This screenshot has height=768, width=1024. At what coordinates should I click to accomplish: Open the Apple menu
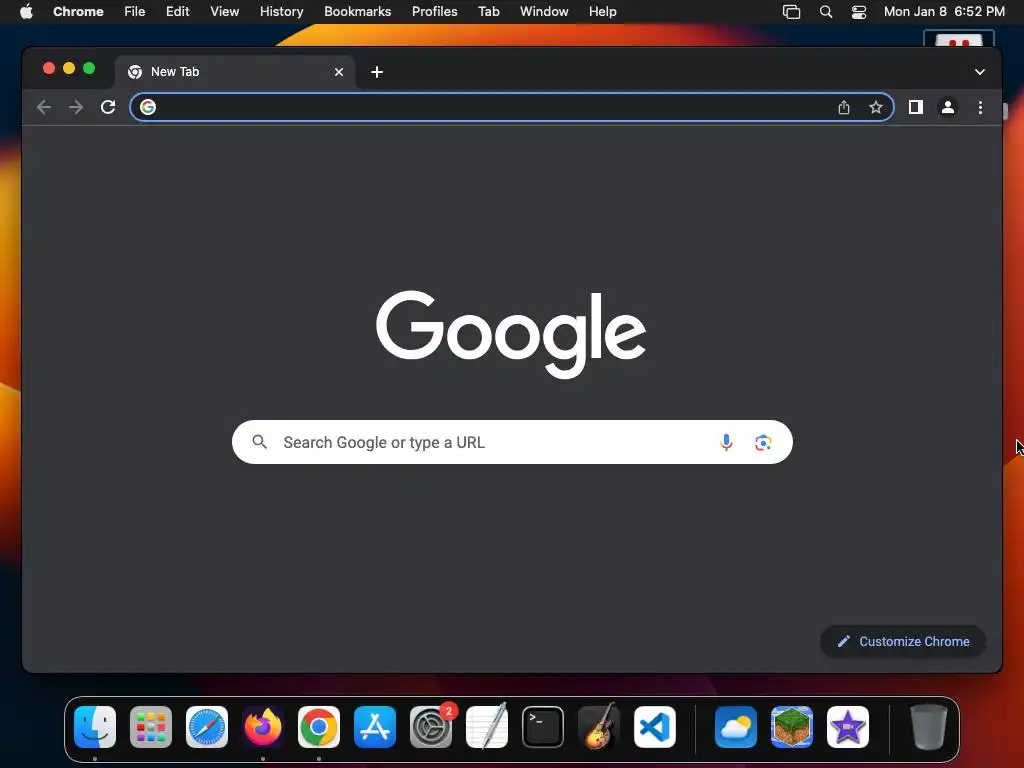pyautogui.click(x=26, y=11)
